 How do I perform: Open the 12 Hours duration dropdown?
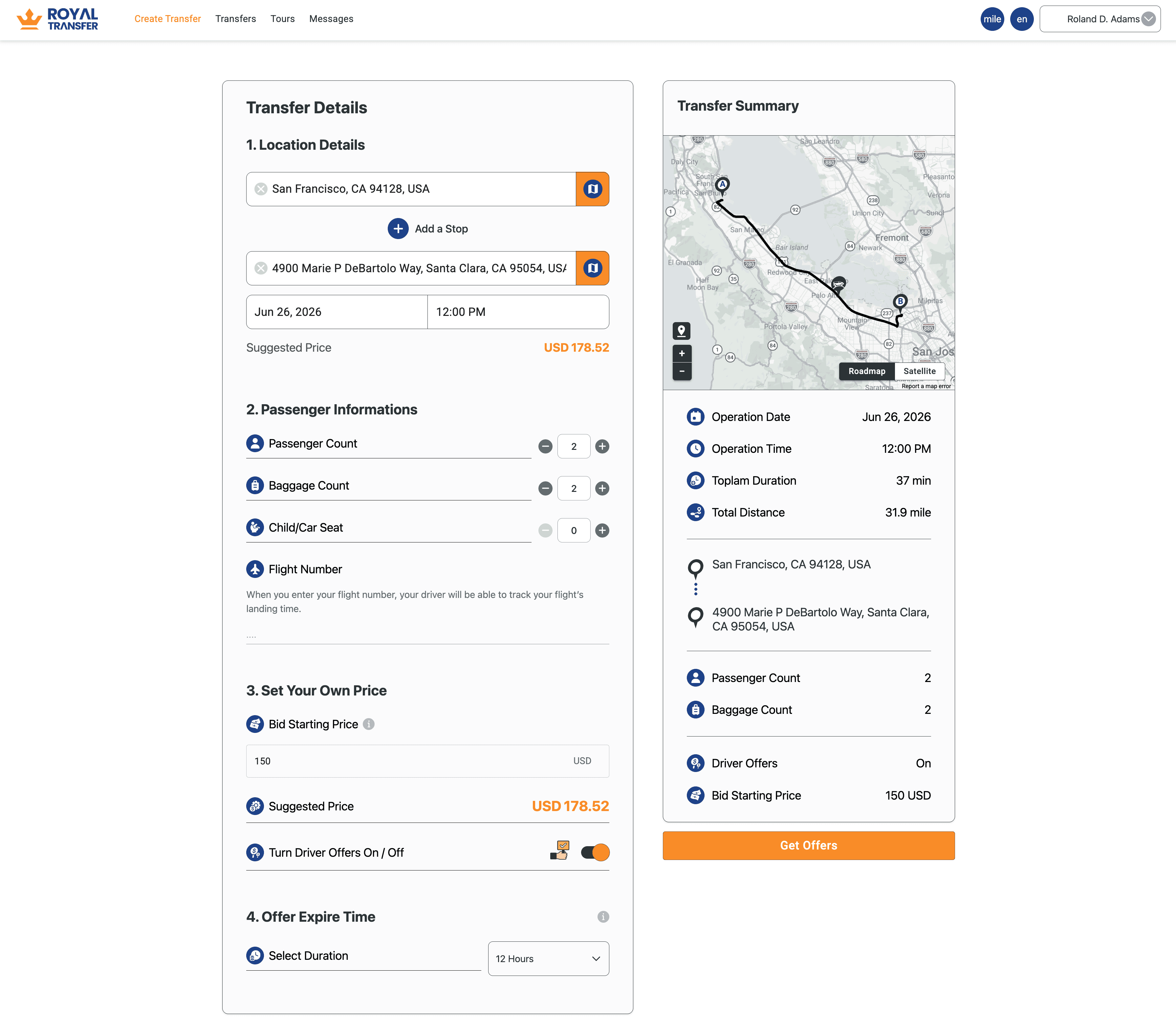click(548, 958)
